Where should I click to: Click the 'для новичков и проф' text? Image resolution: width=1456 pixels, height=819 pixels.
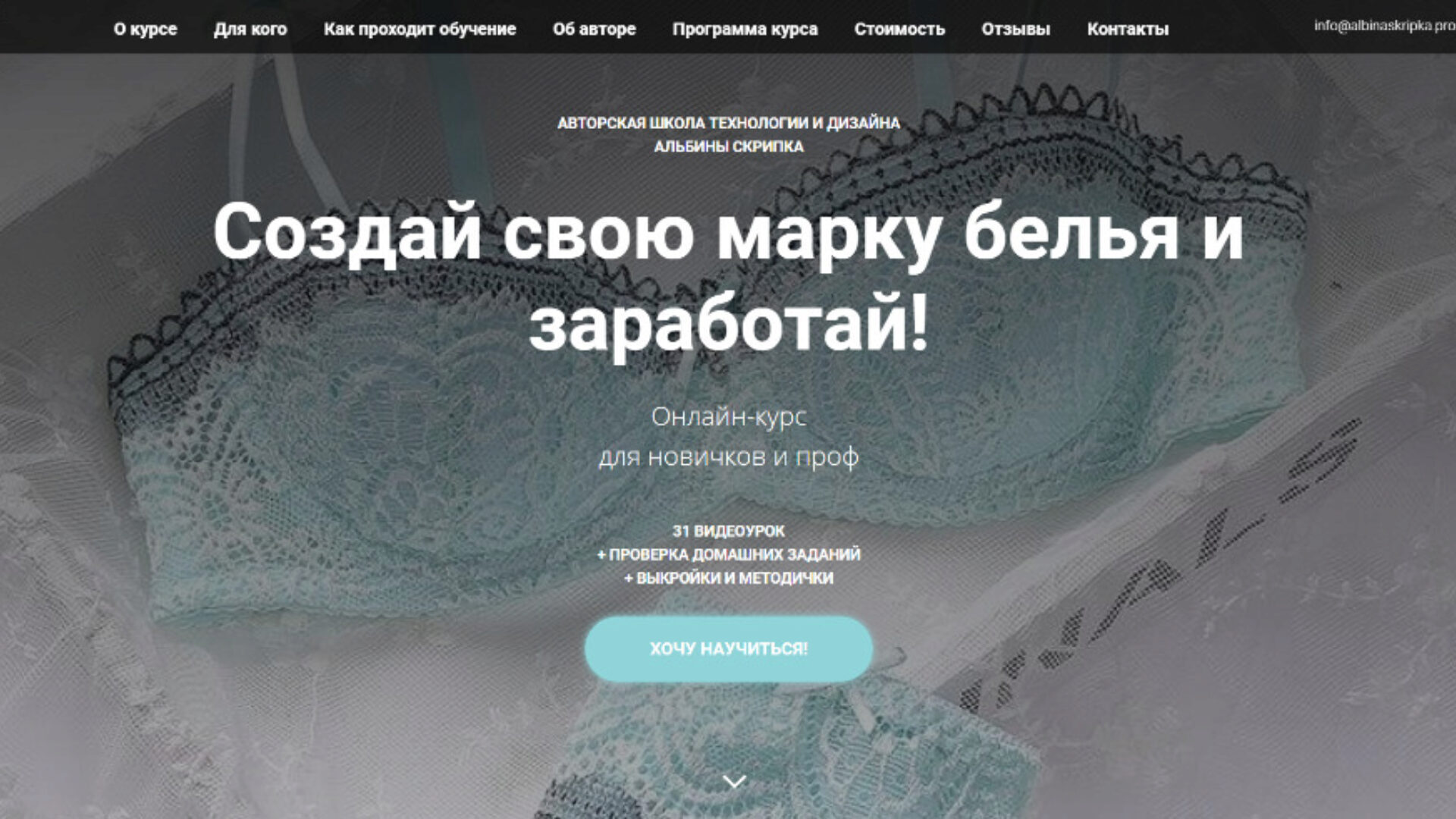(x=729, y=457)
